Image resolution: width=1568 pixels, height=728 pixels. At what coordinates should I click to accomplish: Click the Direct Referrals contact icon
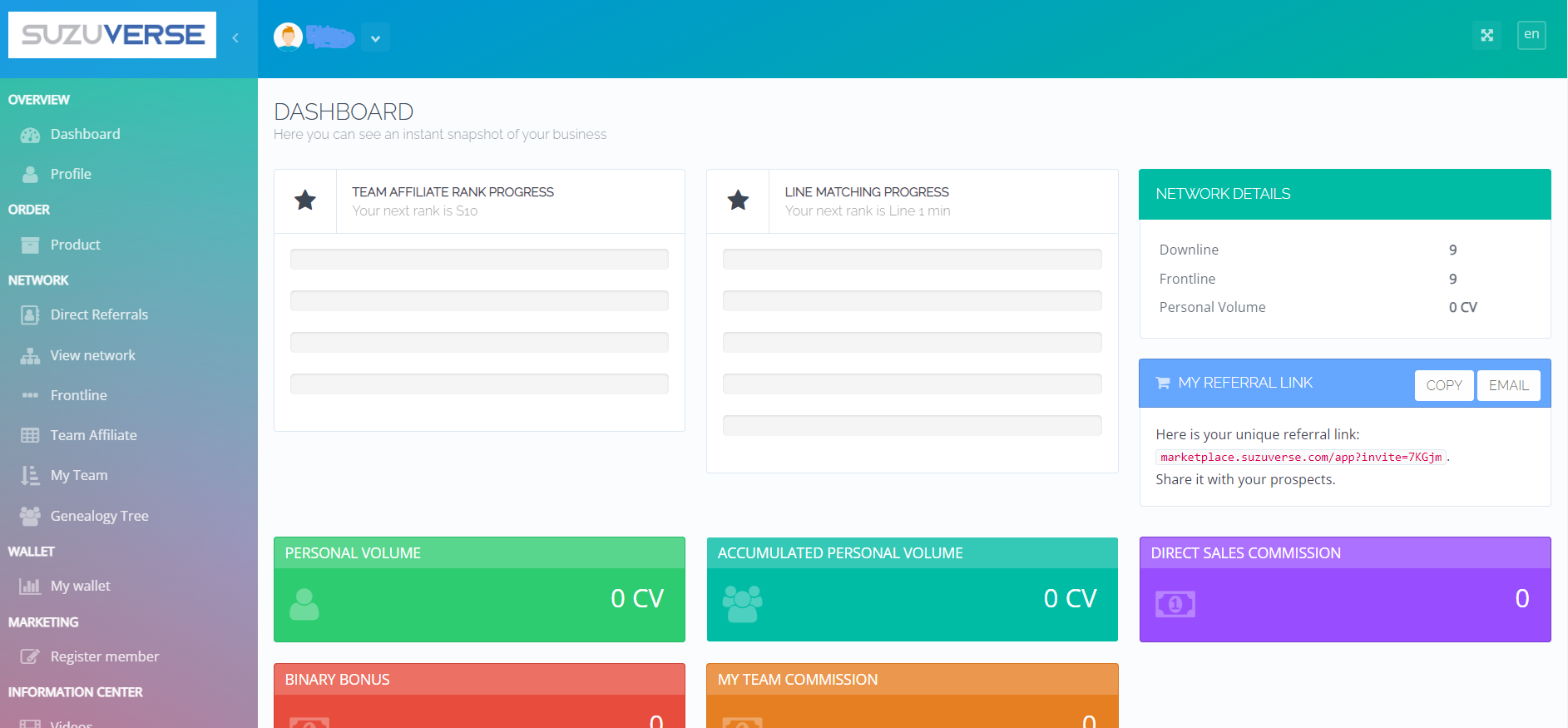30,314
